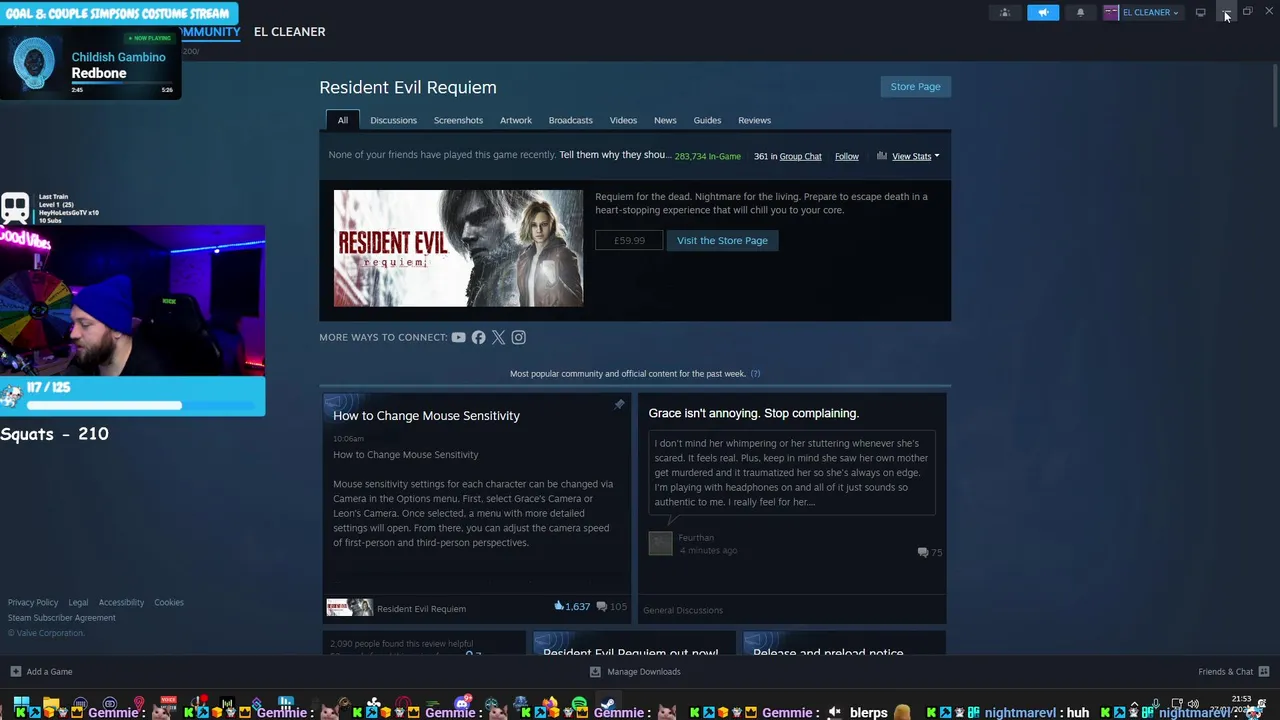
Task: Switch to the News tab
Action: coord(665,120)
